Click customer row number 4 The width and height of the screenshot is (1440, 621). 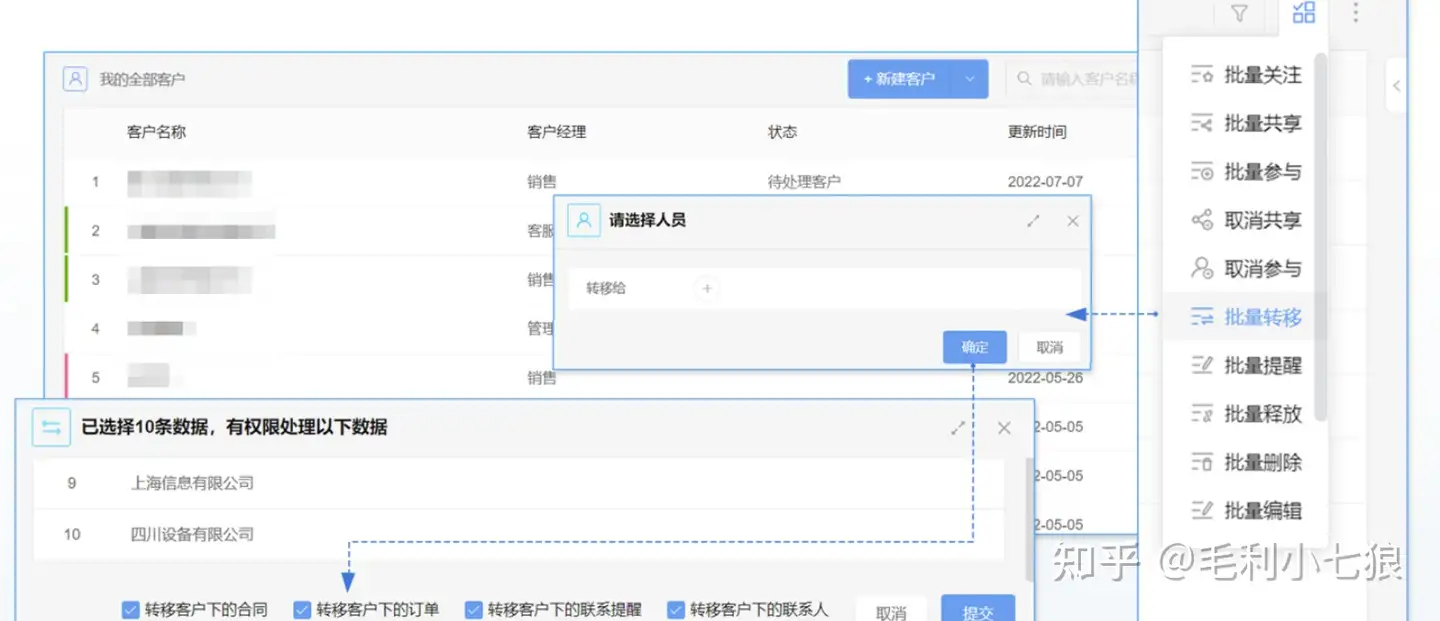tap(96, 328)
